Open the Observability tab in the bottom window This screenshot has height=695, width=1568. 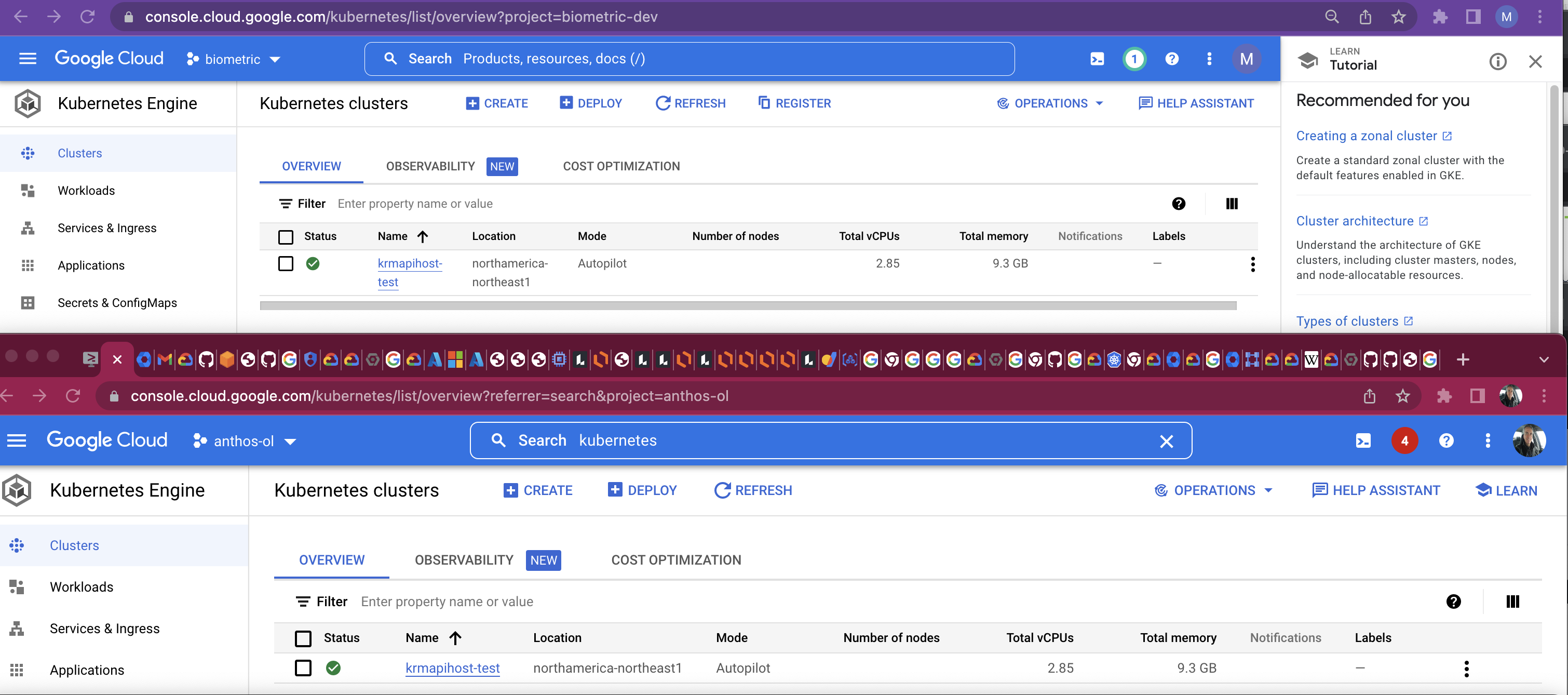point(464,560)
